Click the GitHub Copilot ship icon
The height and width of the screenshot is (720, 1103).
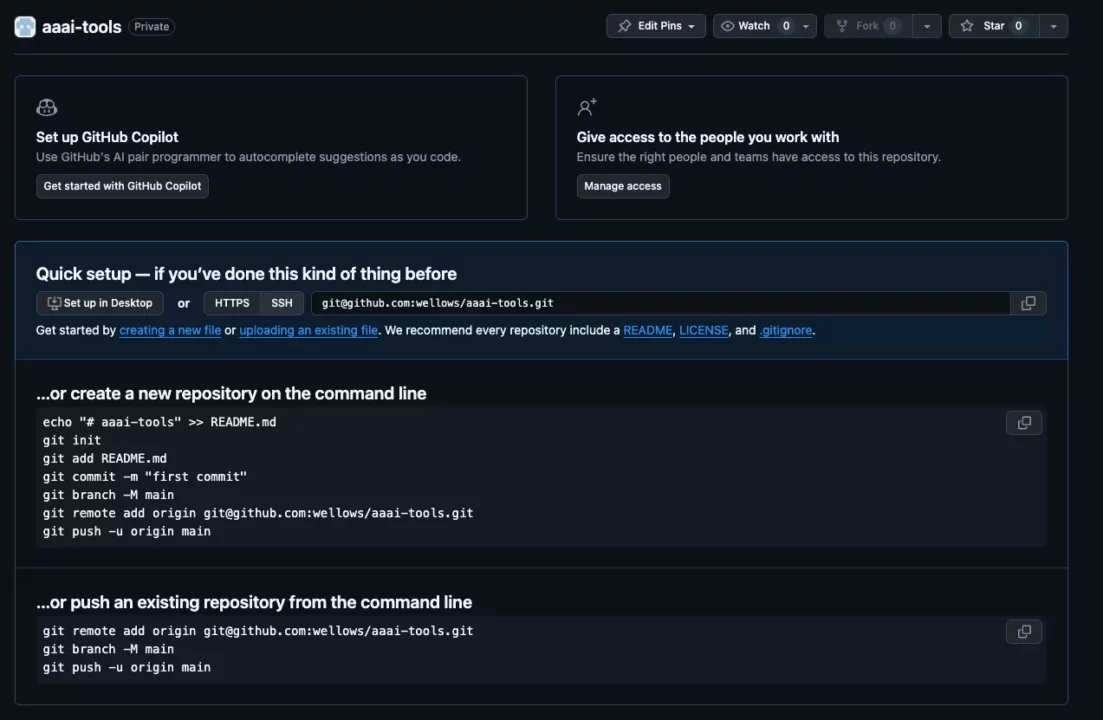click(x=46, y=106)
